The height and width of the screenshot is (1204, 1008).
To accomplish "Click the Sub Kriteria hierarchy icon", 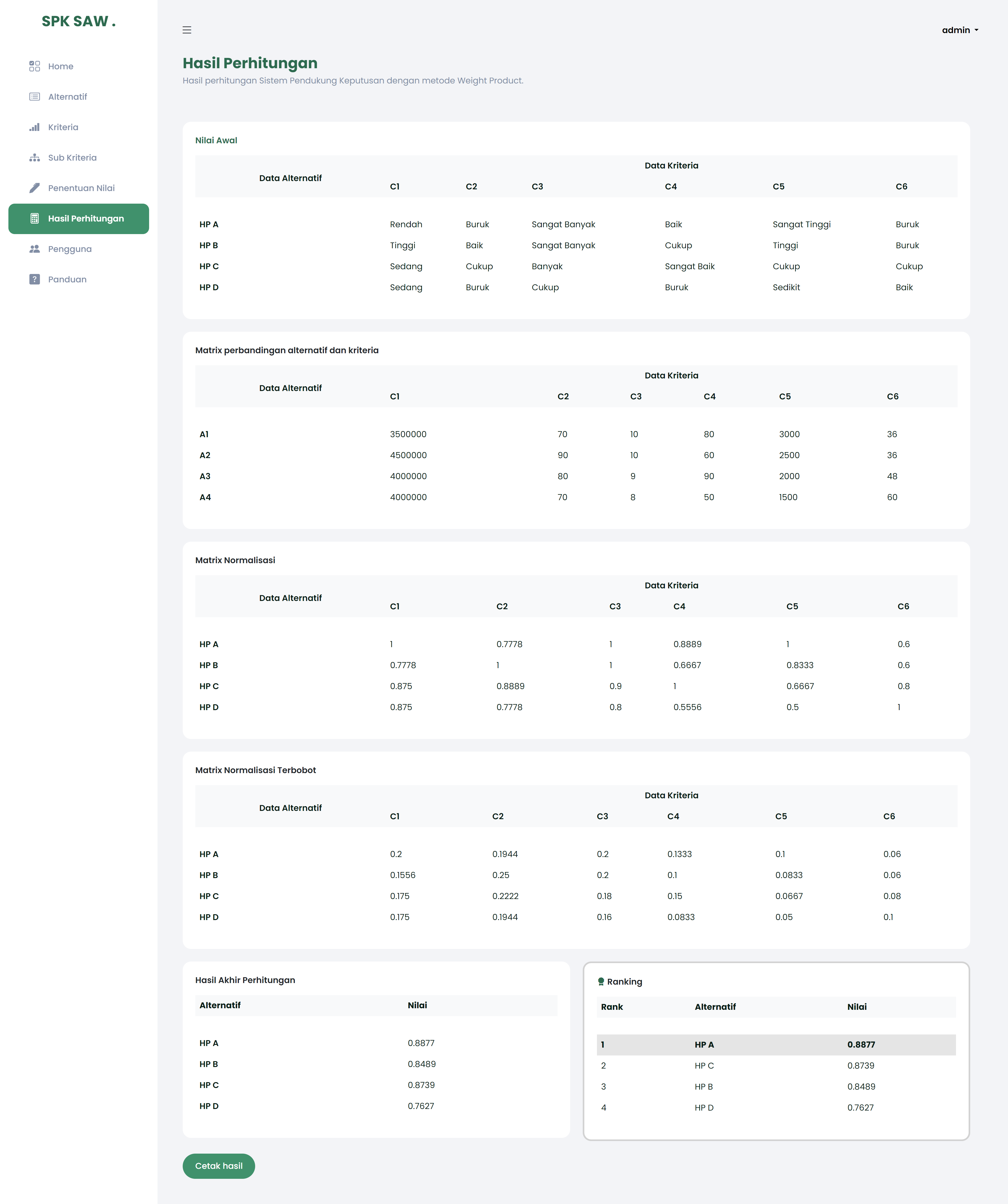I will (x=34, y=158).
